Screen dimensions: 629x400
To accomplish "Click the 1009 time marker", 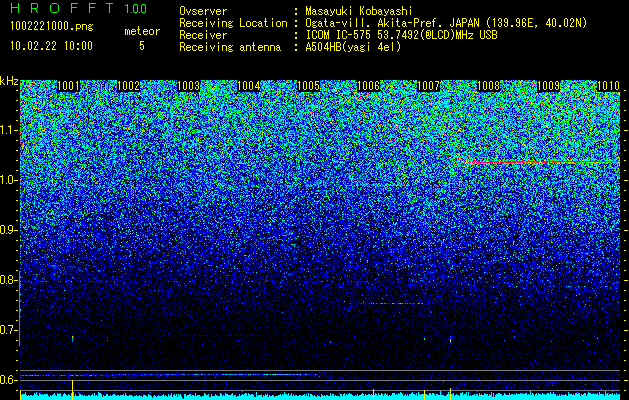I will [x=548, y=86].
